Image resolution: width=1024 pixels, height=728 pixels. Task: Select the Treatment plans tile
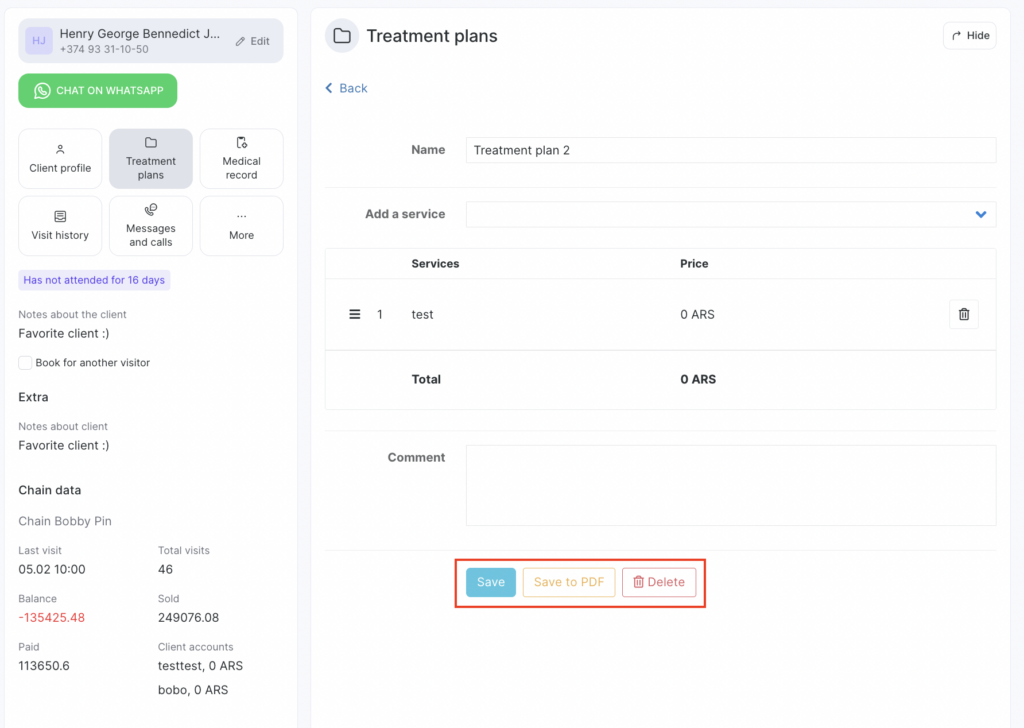[150, 158]
